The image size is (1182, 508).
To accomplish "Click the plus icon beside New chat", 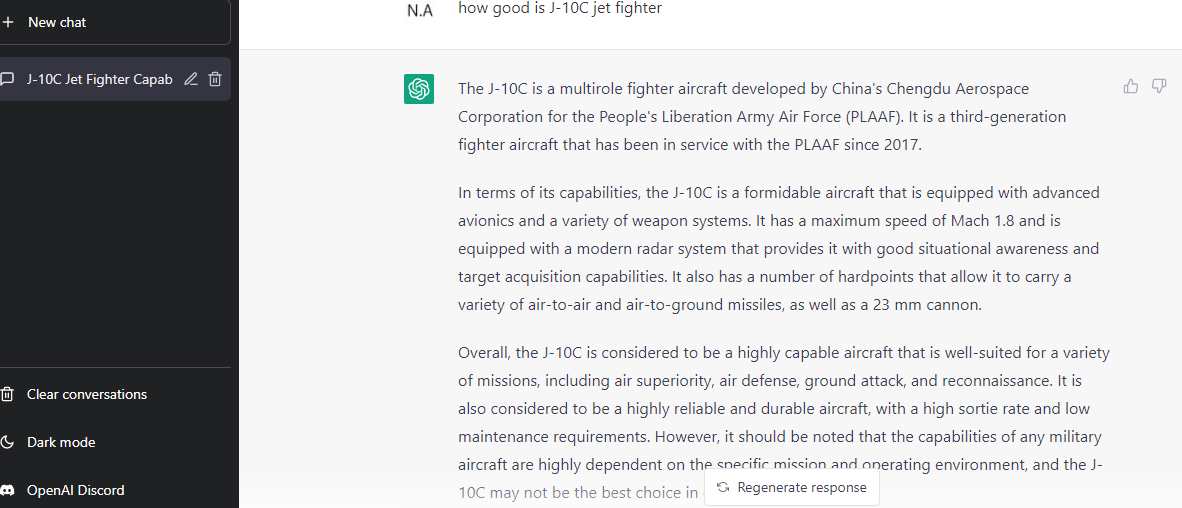I will tap(8, 23).
